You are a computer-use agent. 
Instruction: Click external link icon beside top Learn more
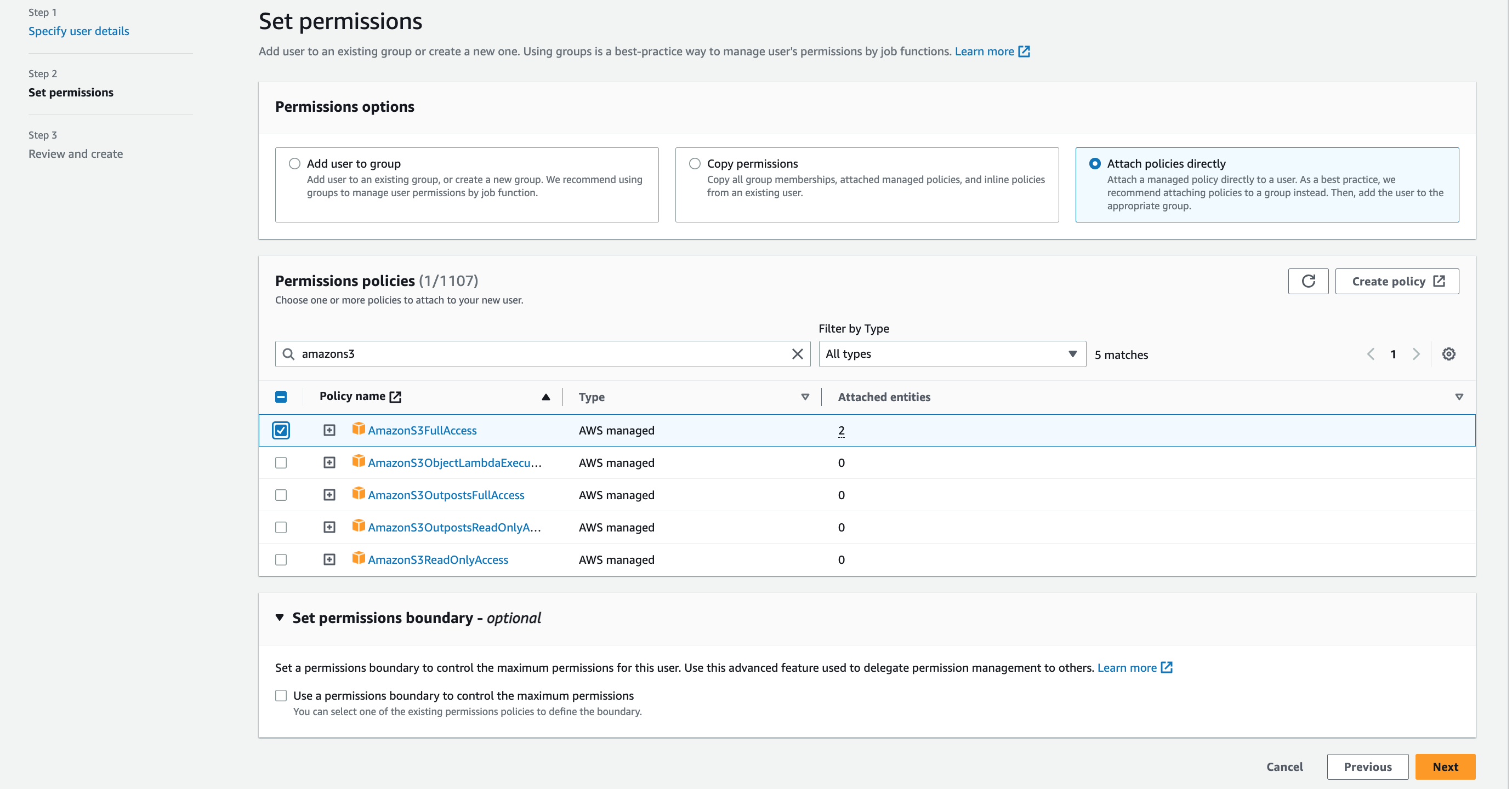click(1024, 51)
